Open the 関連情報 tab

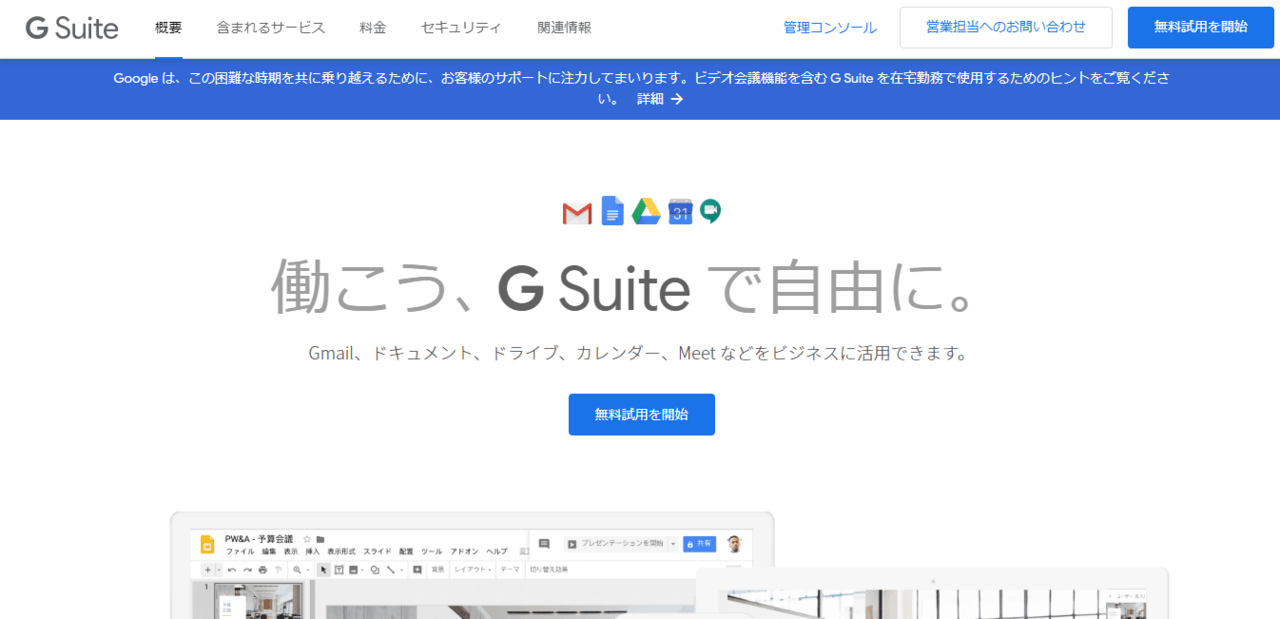point(564,28)
